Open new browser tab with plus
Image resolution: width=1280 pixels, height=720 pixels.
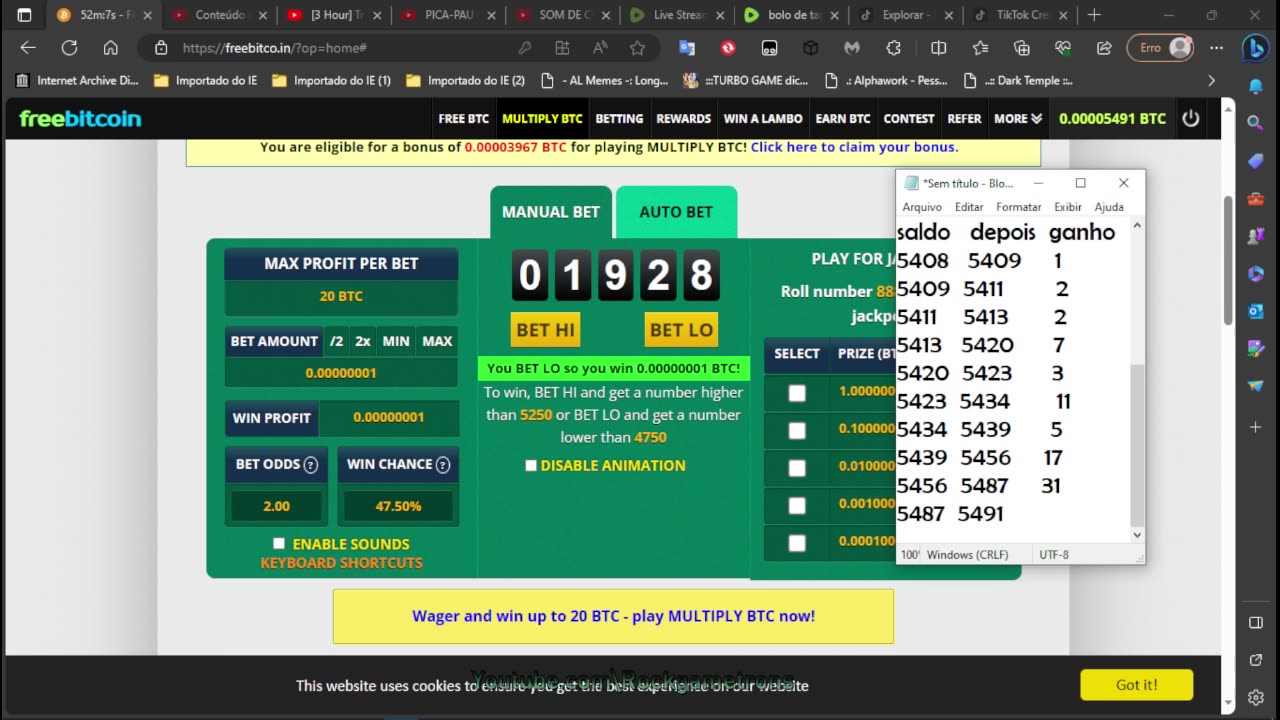(x=1094, y=15)
